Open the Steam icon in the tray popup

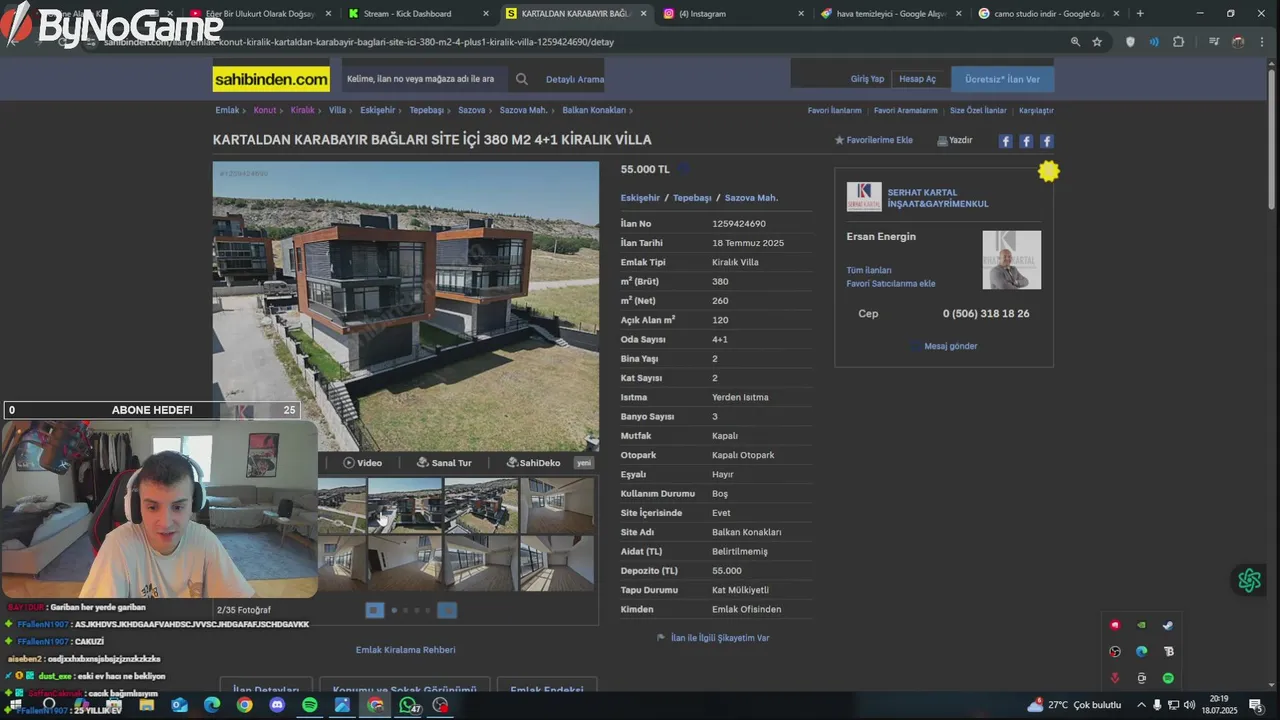tap(1167, 625)
